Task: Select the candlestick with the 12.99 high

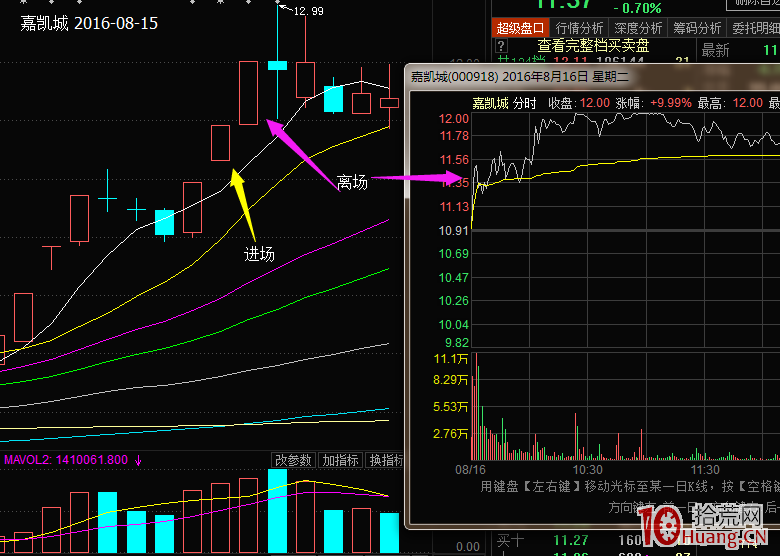Action: click(278, 65)
